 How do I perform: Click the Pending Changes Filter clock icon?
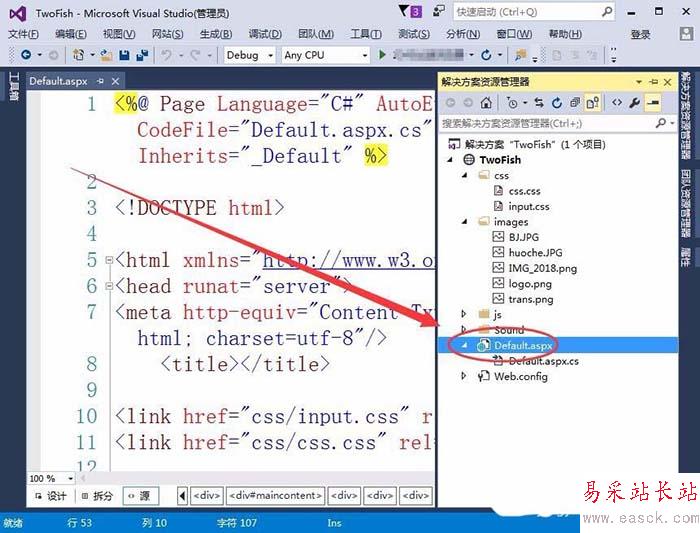tap(512, 103)
